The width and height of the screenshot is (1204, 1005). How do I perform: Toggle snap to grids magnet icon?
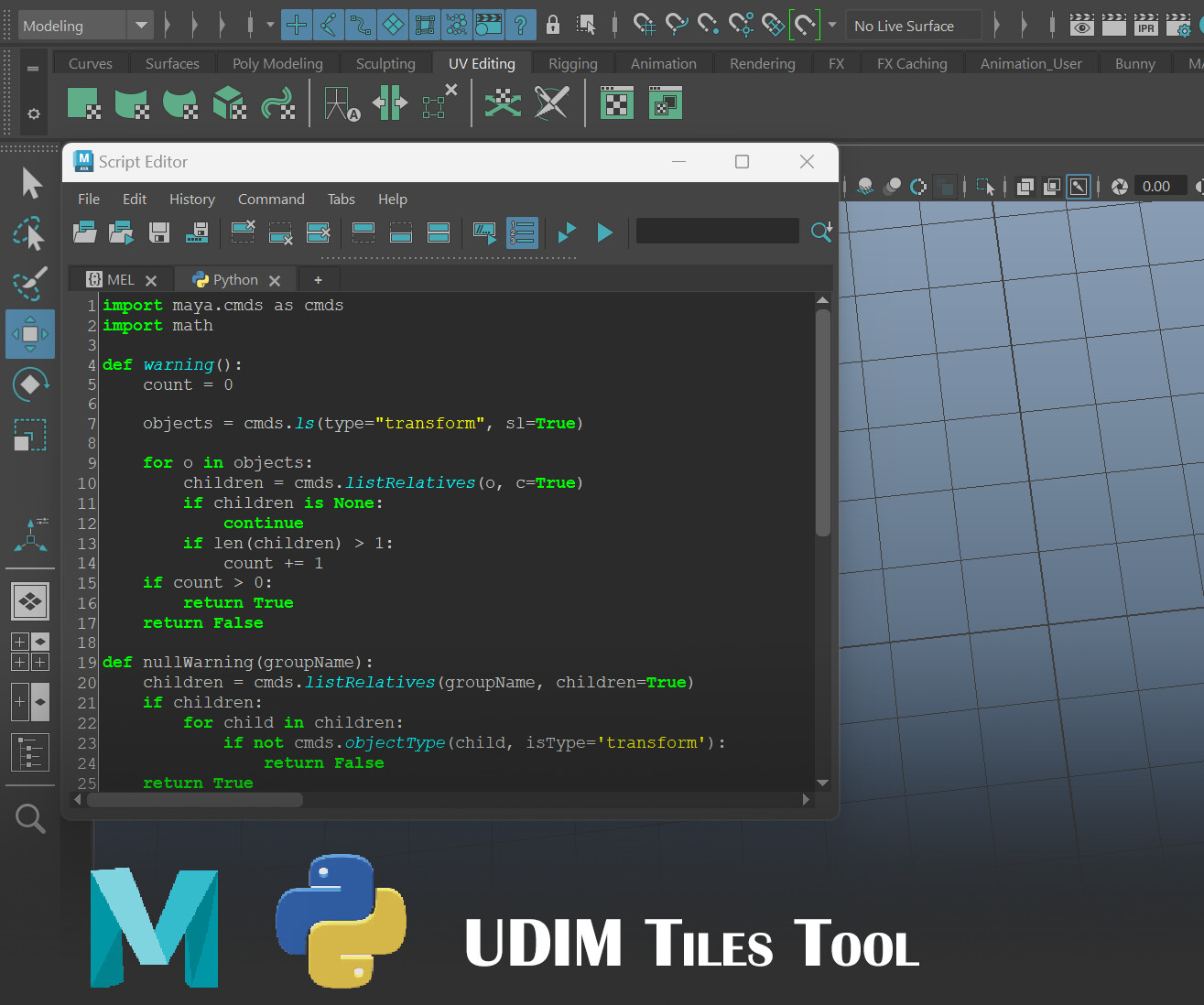[x=645, y=25]
